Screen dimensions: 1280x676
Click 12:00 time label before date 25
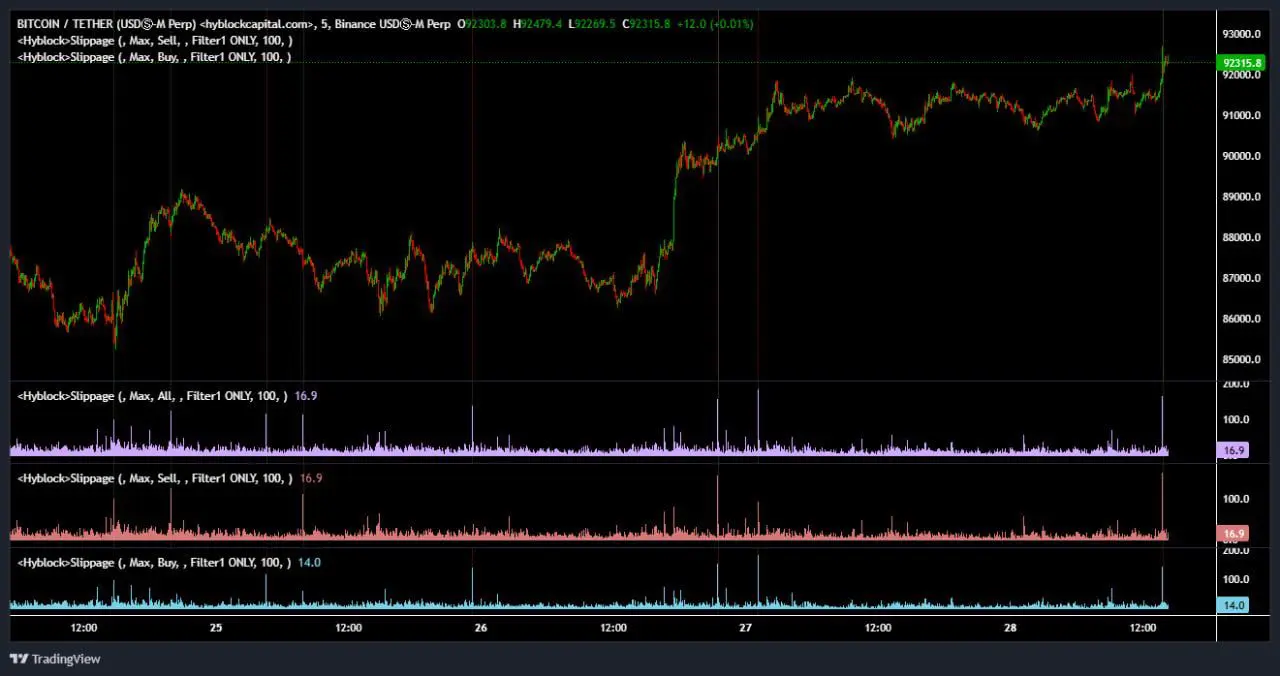[84, 628]
